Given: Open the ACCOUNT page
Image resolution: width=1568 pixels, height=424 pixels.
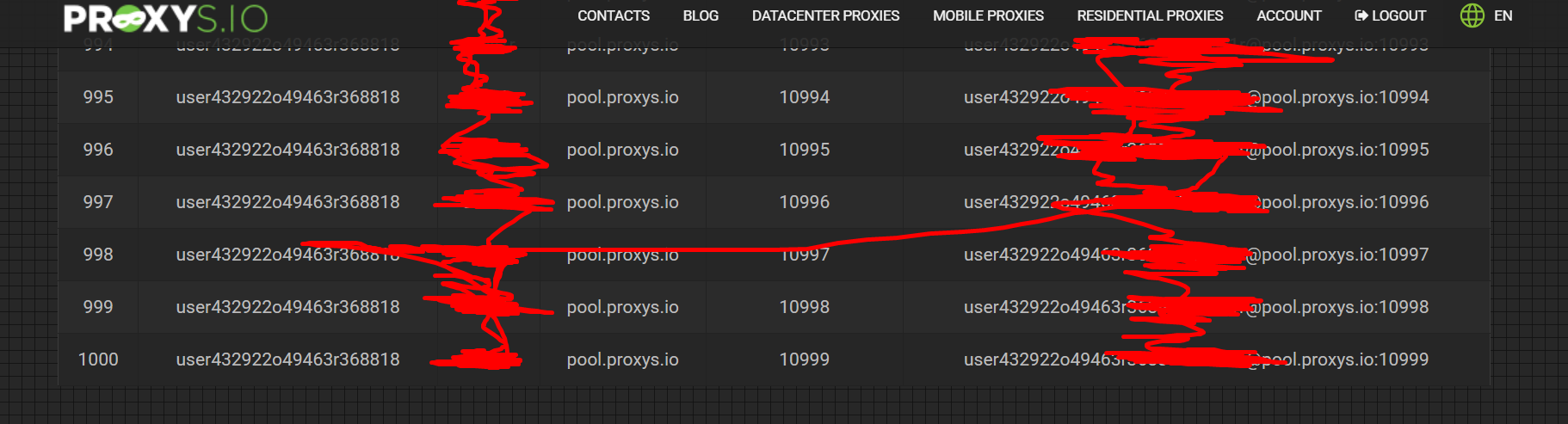Looking at the screenshot, I should [x=1288, y=15].
